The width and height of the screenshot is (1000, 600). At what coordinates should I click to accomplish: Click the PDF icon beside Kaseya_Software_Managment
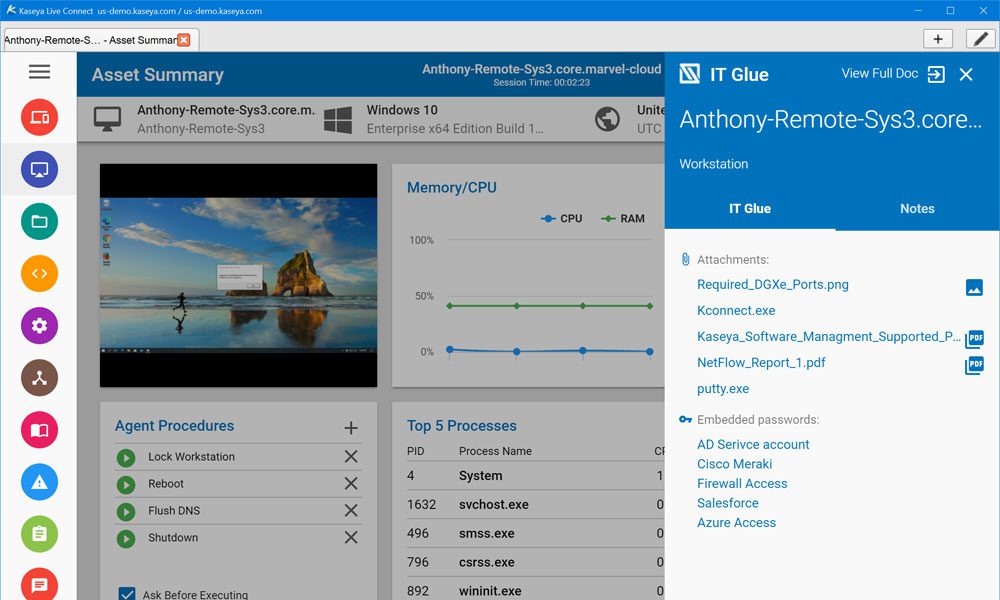(x=974, y=339)
